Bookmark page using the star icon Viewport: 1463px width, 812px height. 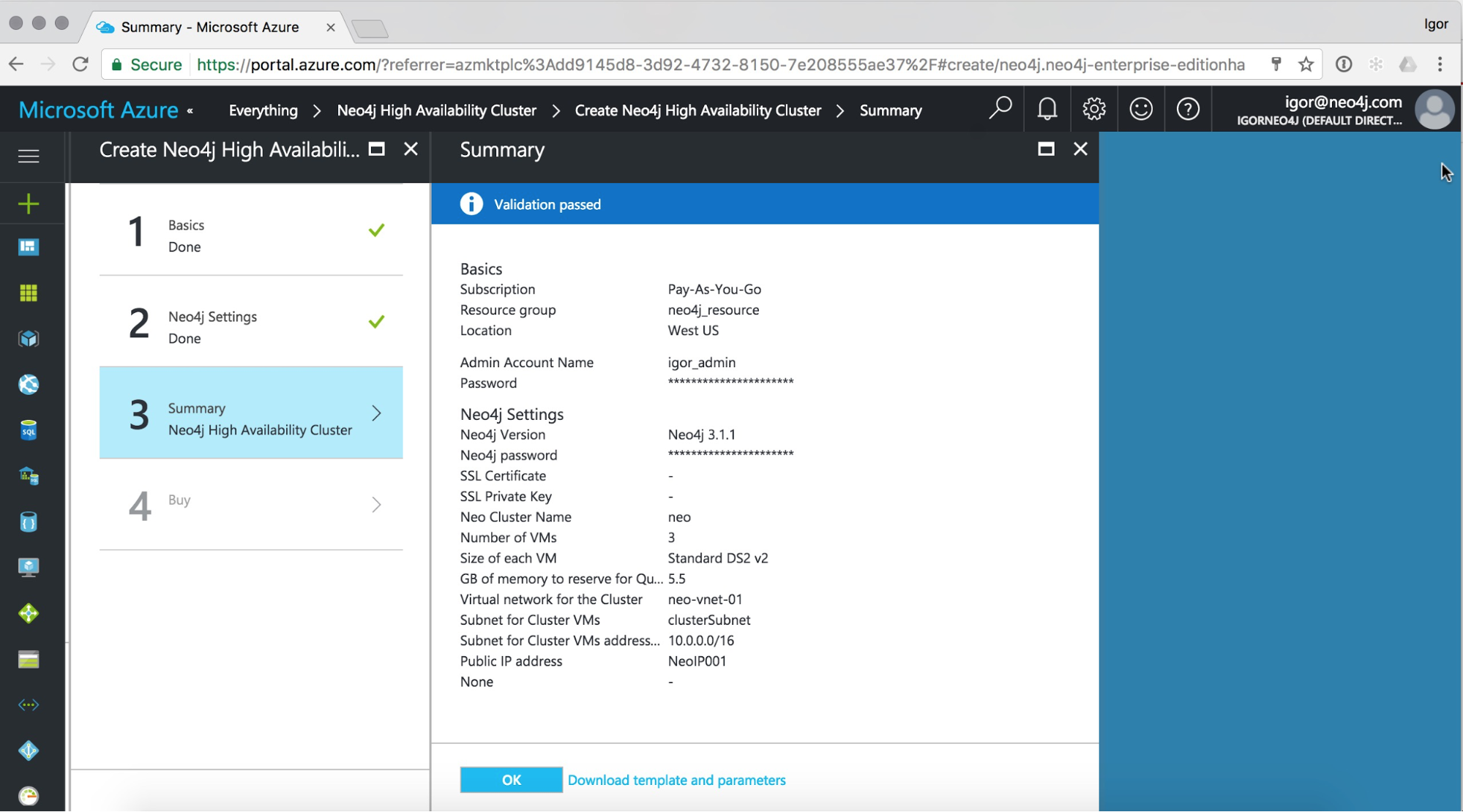coord(1306,64)
